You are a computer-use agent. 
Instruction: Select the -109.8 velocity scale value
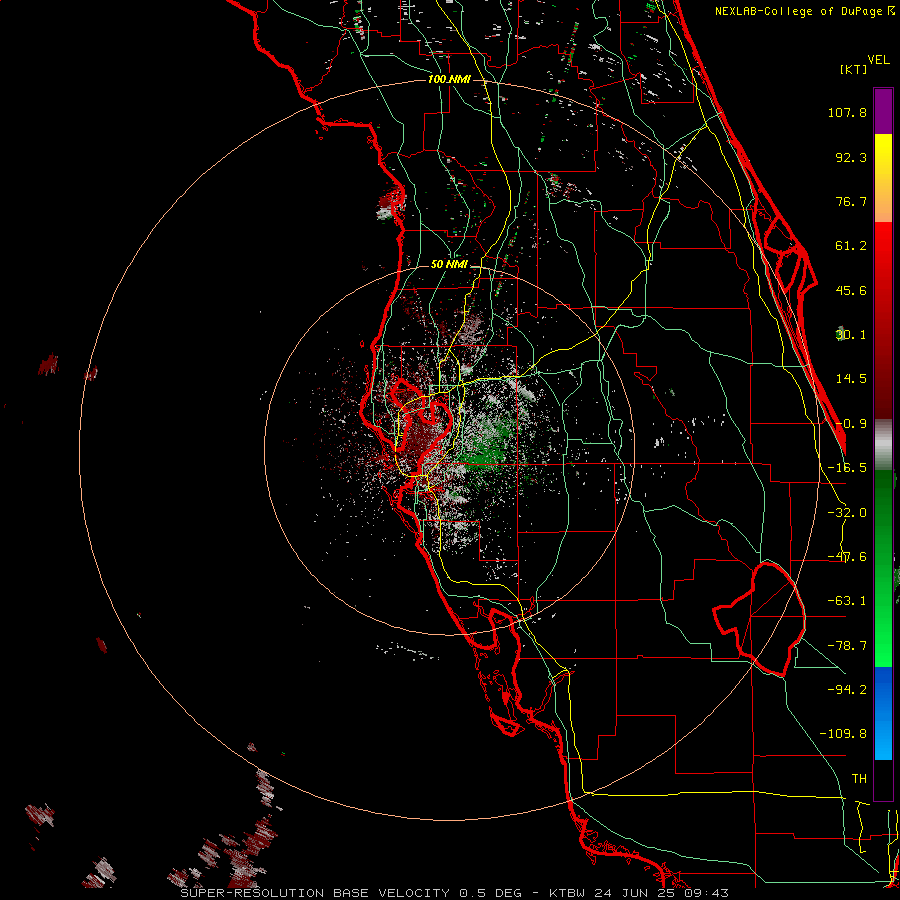point(843,734)
